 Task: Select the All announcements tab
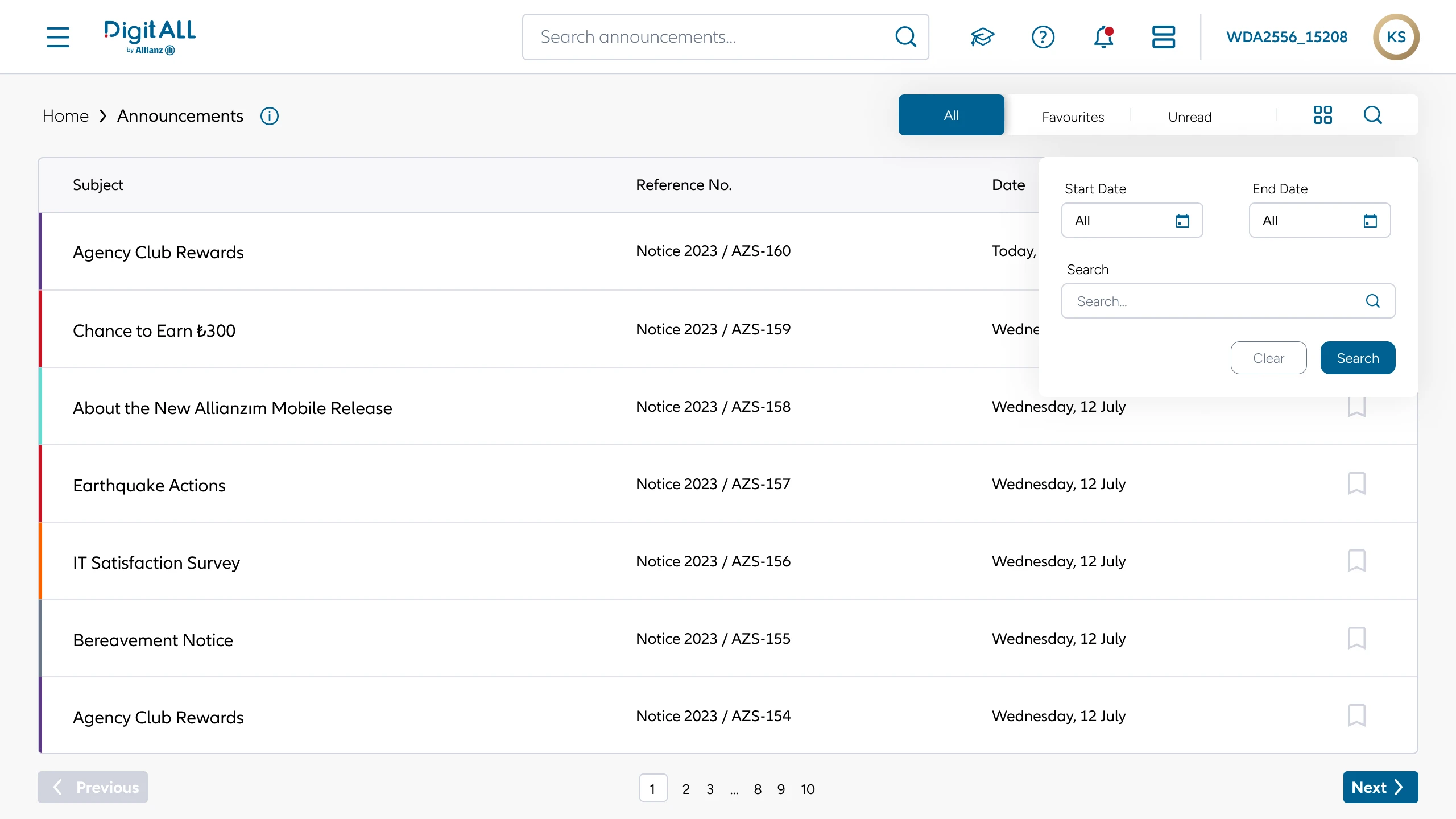click(952, 115)
